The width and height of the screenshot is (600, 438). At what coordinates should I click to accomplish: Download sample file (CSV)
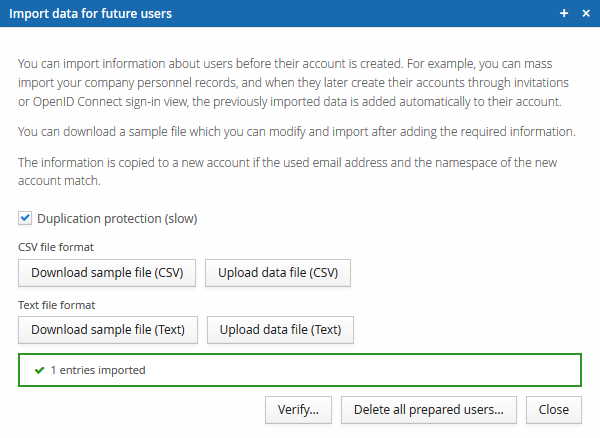point(106,273)
